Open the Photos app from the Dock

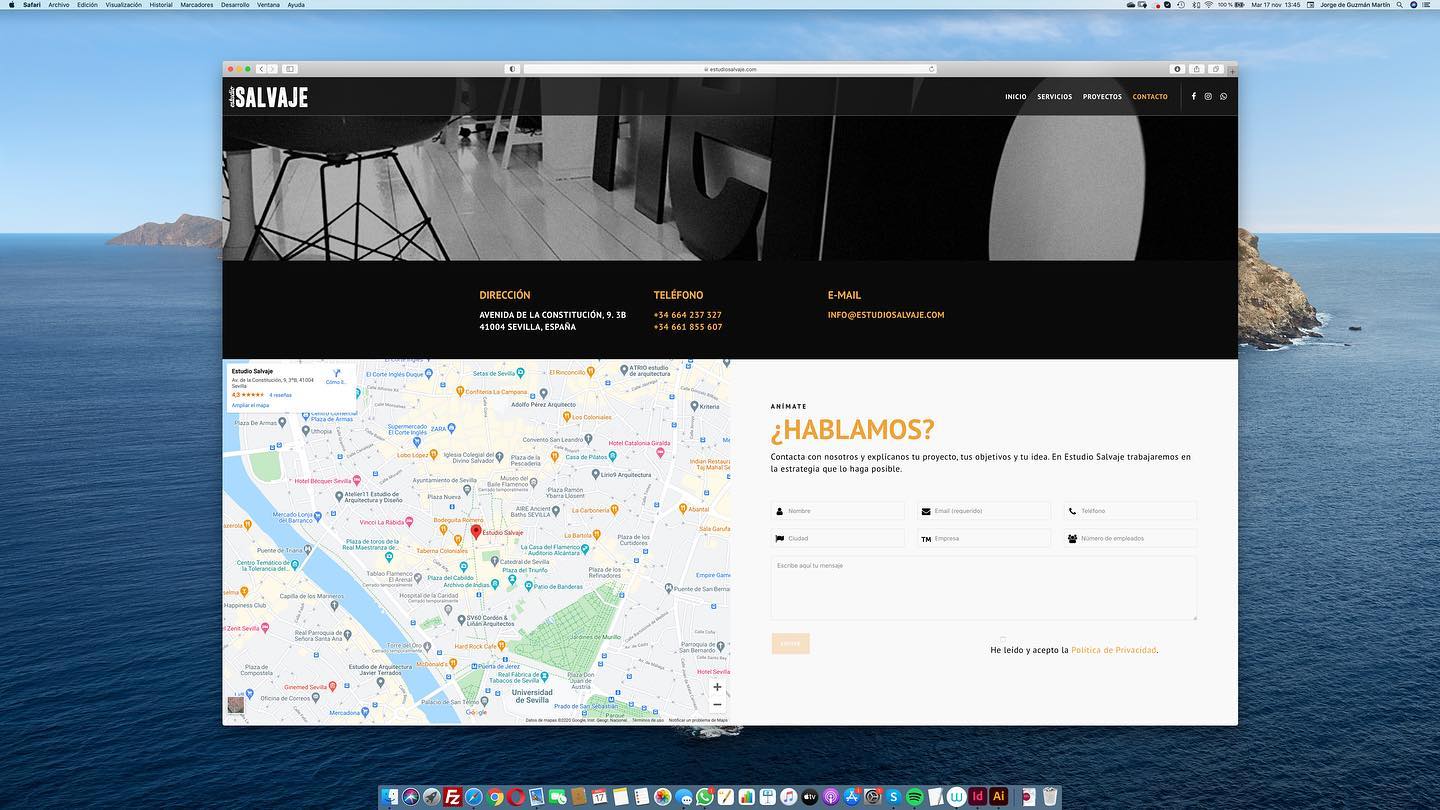[x=662, y=797]
